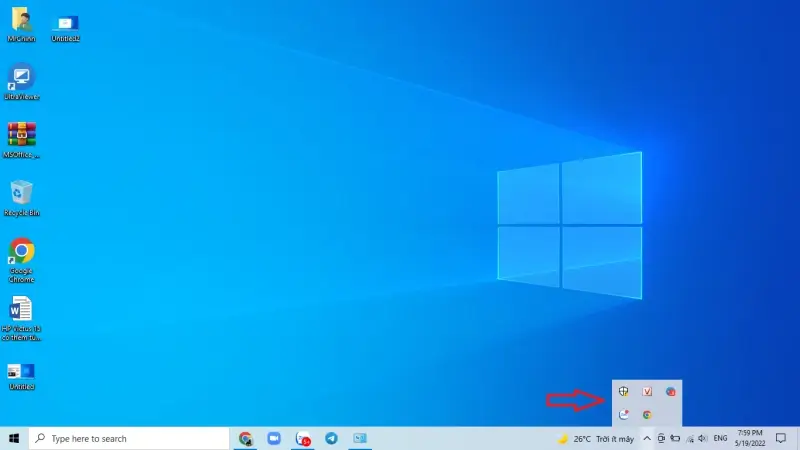Open the network Wi-Fi status icon
The image size is (800, 450).
coord(689,438)
